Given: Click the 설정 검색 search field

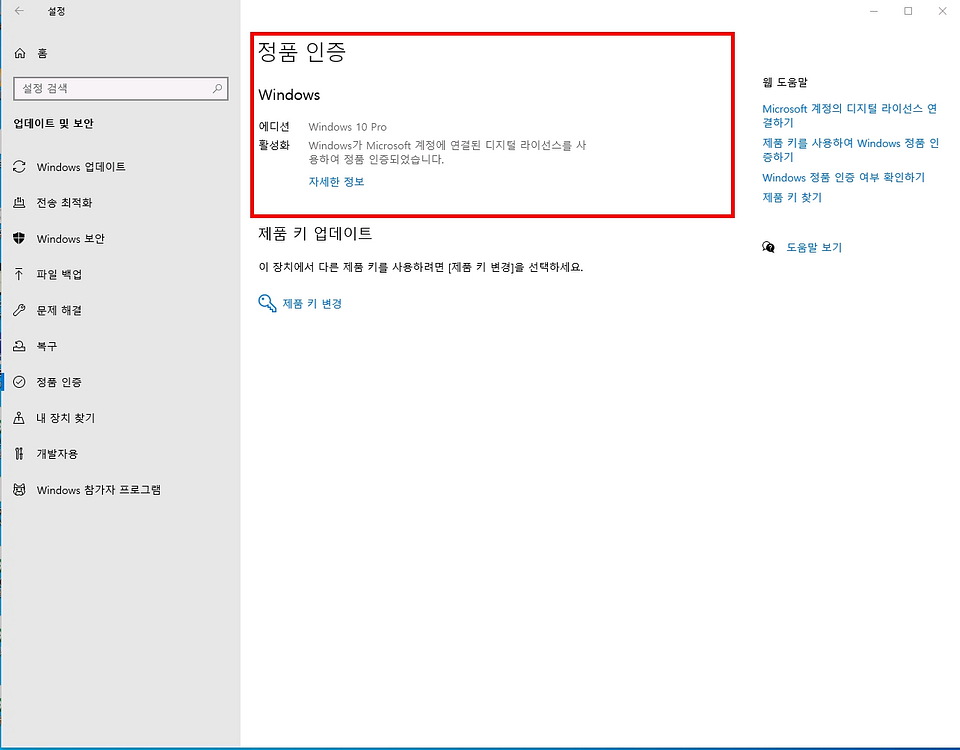Looking at the screenshot, I should (120, 88).
